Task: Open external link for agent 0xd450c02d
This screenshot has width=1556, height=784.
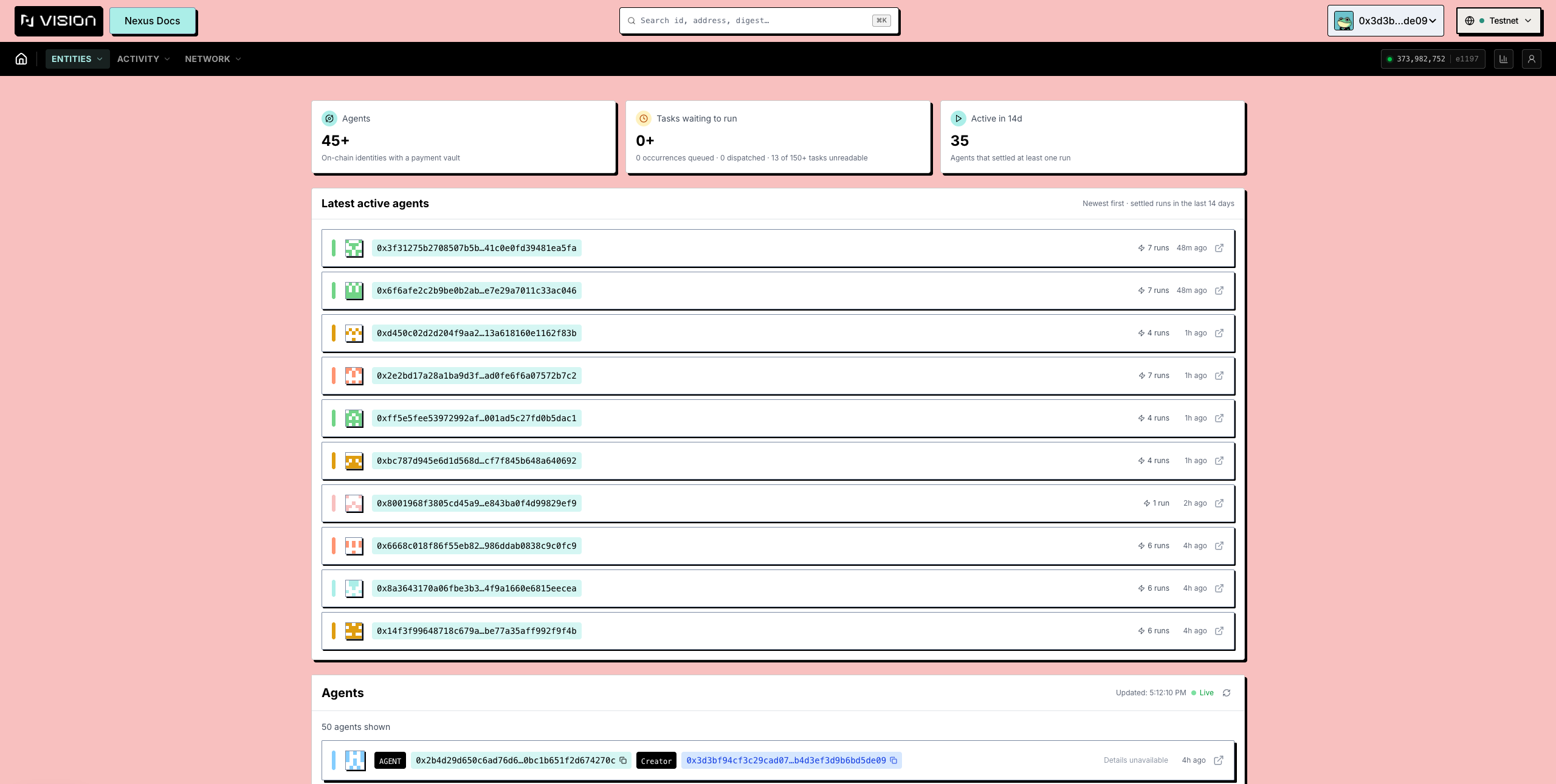Action: (x=1219, y=333)
